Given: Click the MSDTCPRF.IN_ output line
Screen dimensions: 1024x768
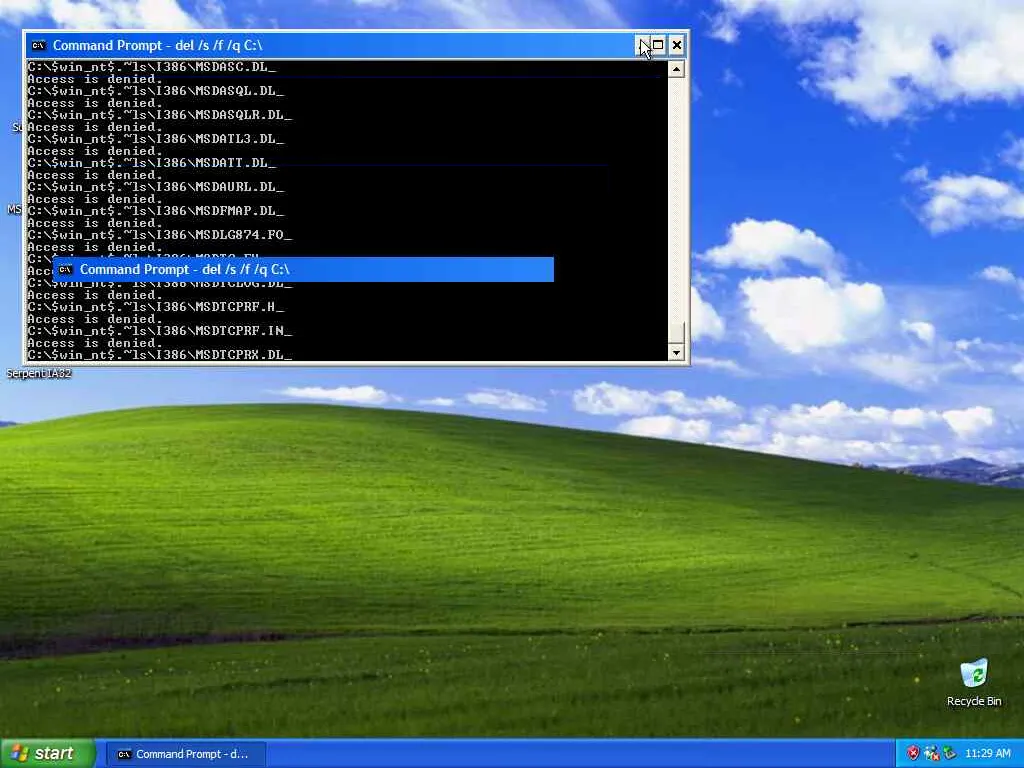Looking at the screenshot, I should [159, 331].
